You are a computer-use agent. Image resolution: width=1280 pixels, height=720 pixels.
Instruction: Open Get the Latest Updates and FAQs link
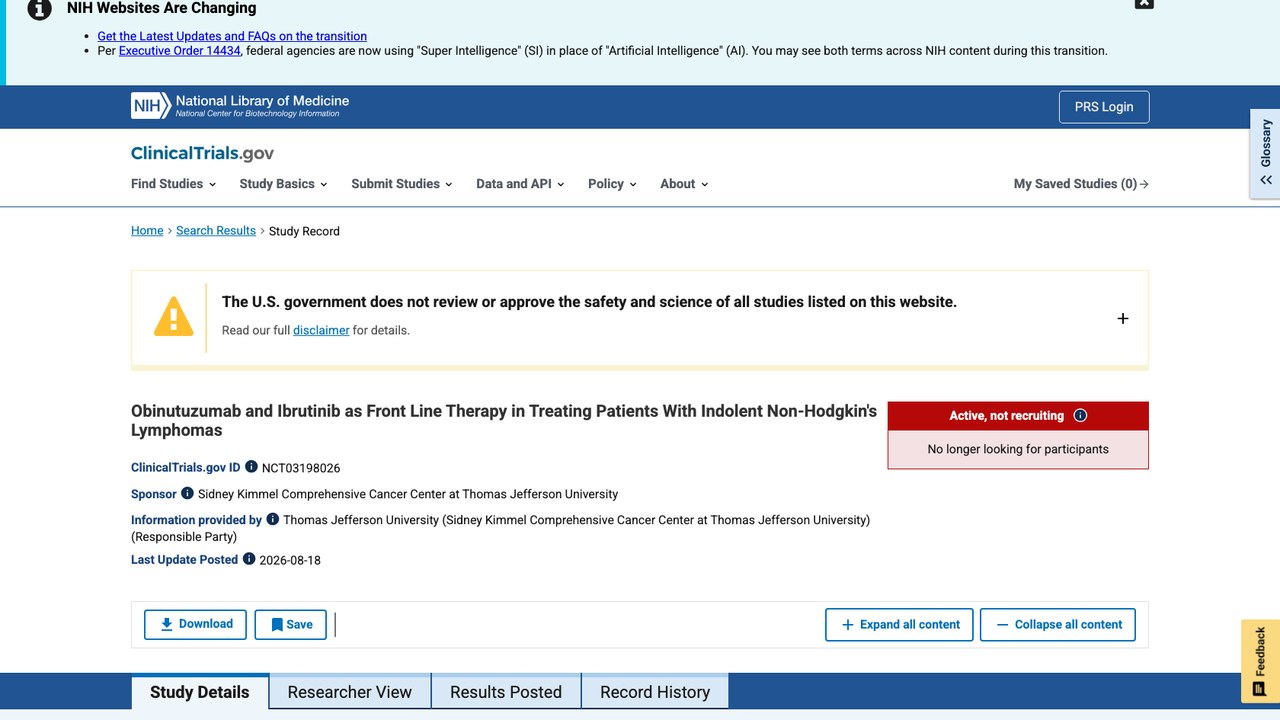232,36
